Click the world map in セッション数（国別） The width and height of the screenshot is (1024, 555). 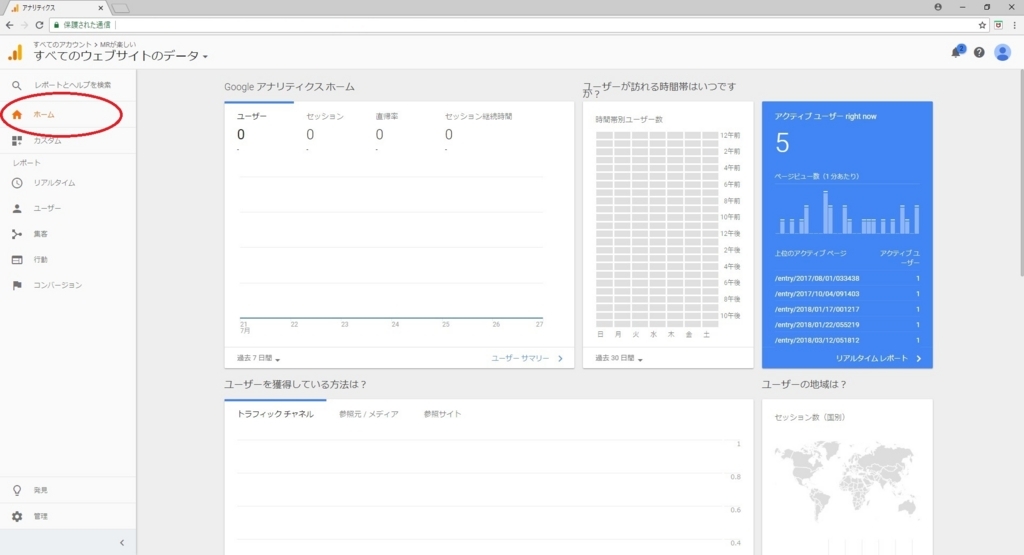(x=847, y=480)
